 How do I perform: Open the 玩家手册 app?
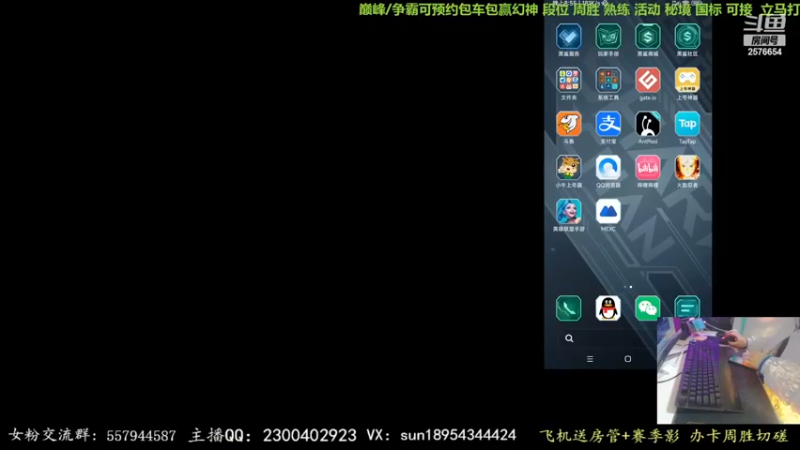(x=608, y=37)
